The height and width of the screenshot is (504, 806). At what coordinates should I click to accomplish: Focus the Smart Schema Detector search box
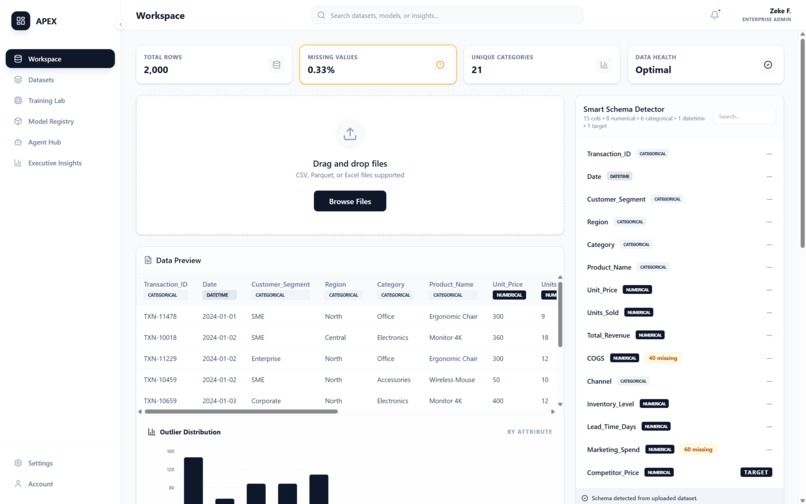pos(744,117)
